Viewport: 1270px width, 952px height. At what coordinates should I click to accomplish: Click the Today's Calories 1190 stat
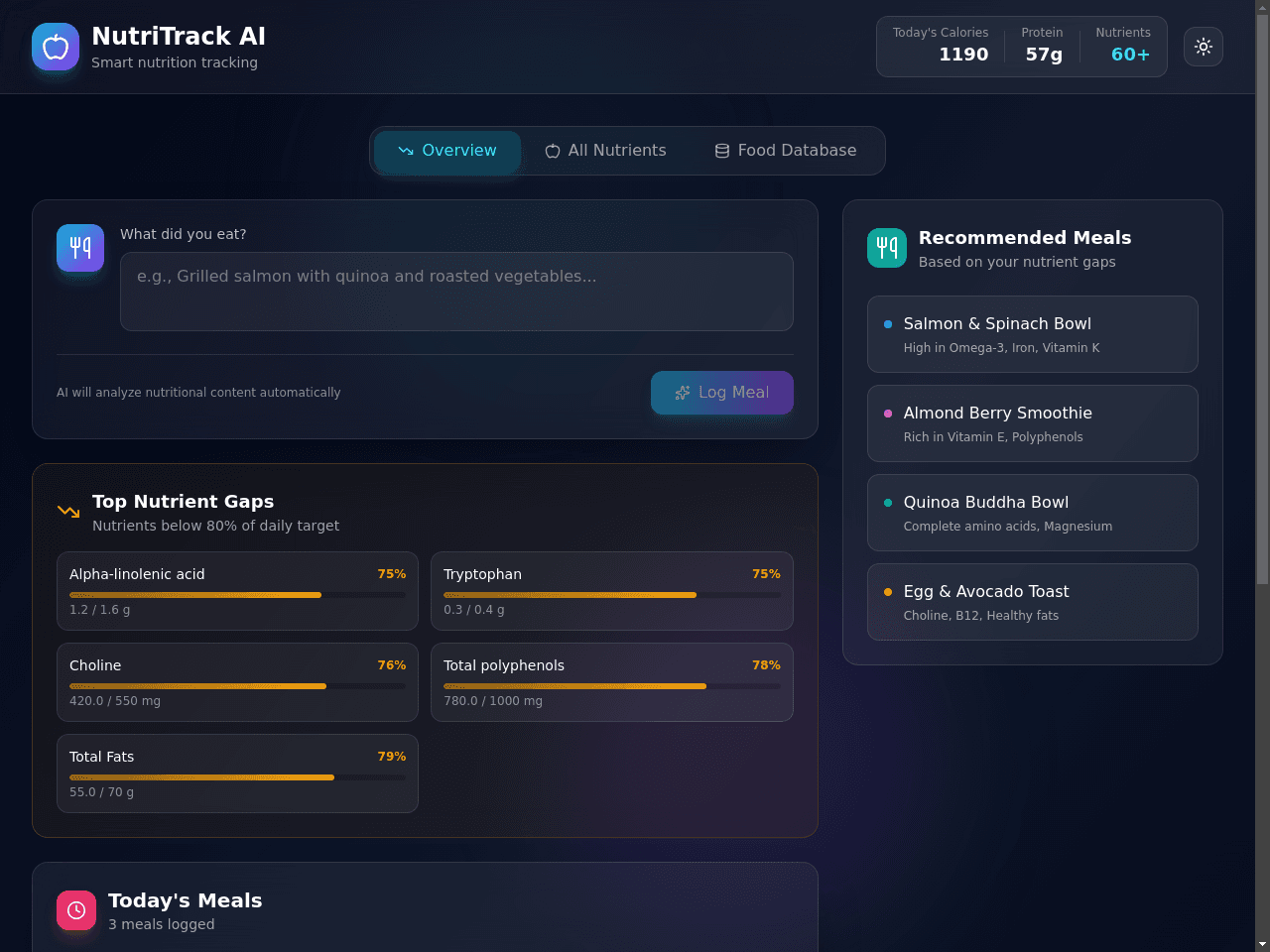[941, 46]
